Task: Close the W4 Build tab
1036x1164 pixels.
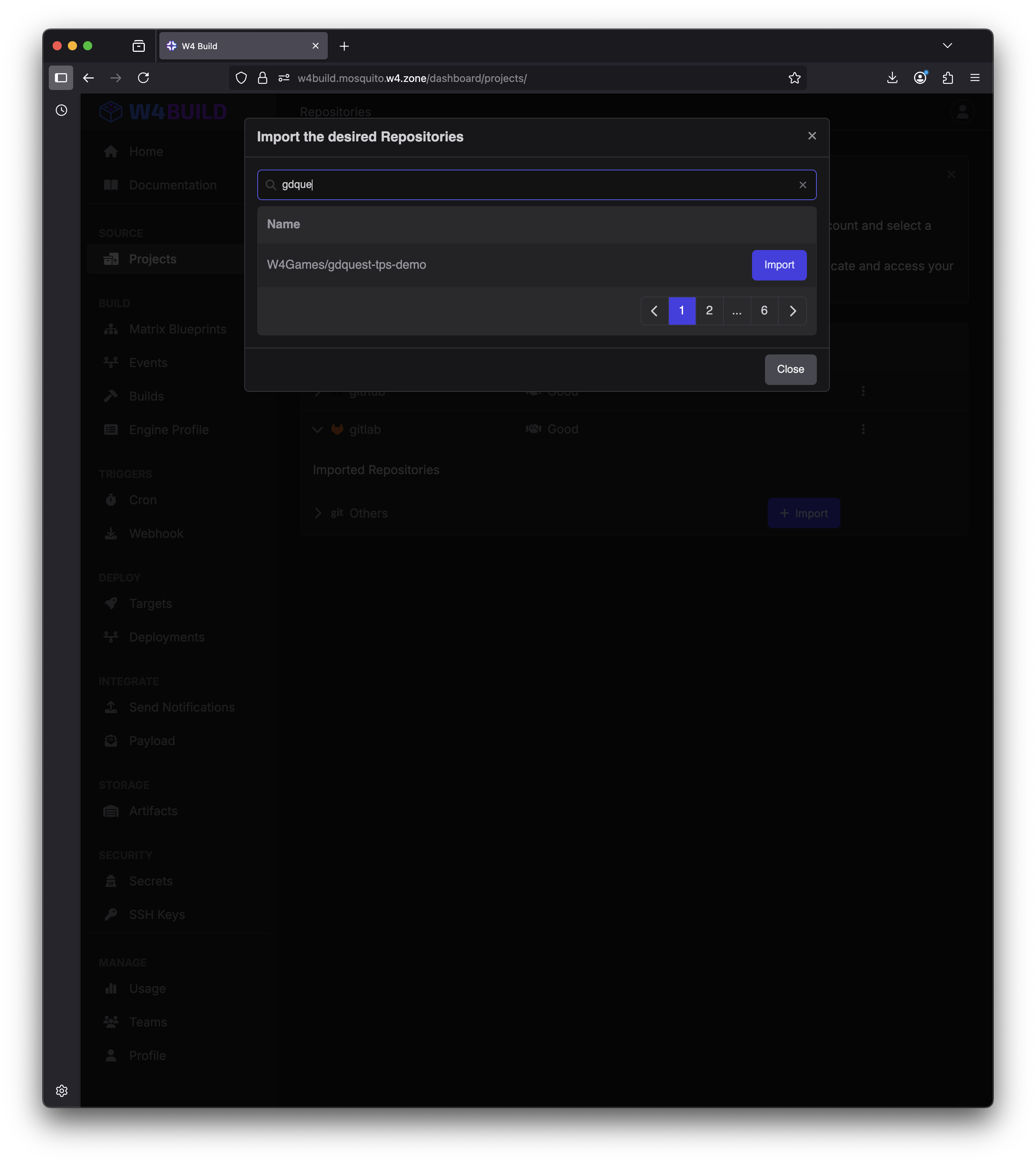Action: (x=316, y=46)
